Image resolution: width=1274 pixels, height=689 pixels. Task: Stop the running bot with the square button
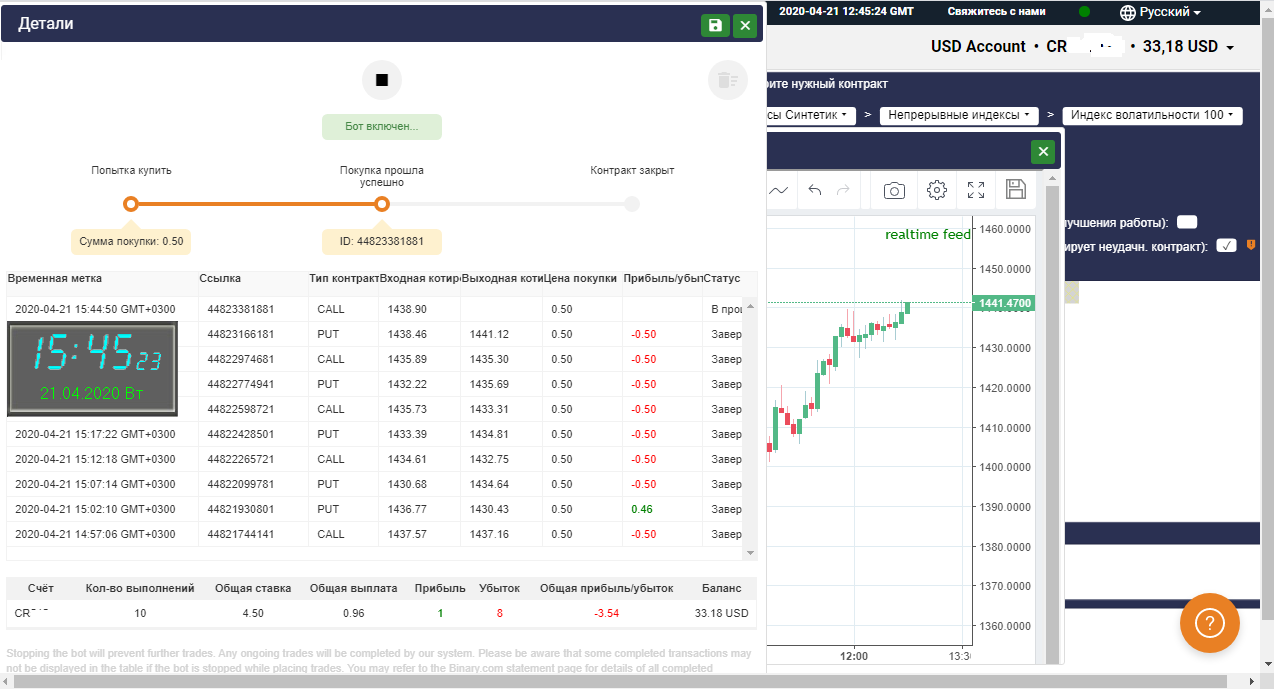(x=381, y=80)
